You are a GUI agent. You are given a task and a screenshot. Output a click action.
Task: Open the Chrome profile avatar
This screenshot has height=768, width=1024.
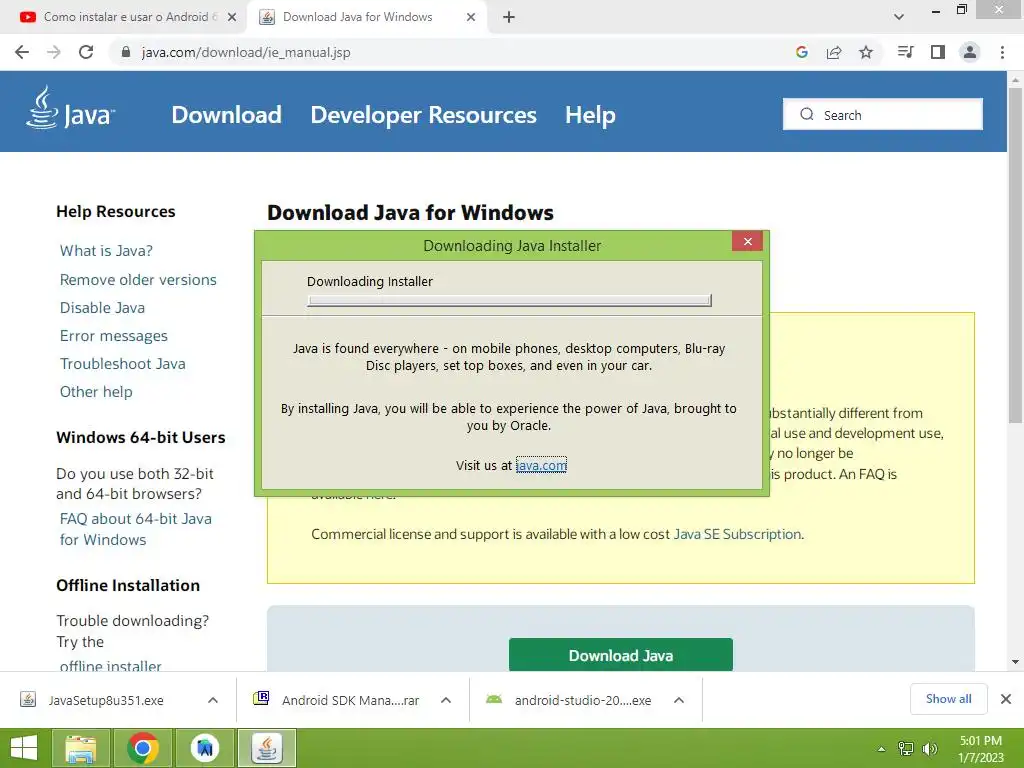970,52
